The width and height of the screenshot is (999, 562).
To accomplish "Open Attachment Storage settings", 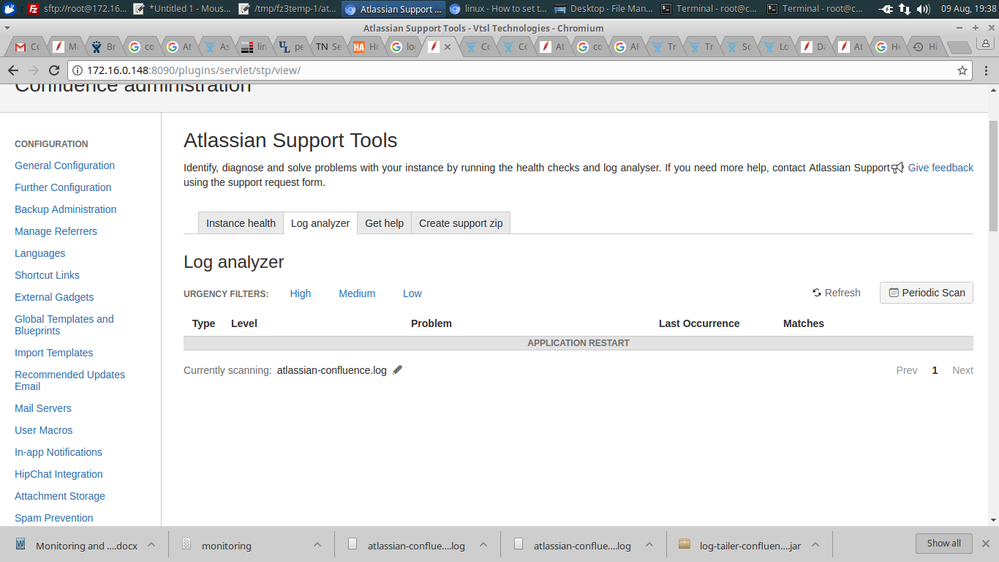I will [x=60, y=496].
